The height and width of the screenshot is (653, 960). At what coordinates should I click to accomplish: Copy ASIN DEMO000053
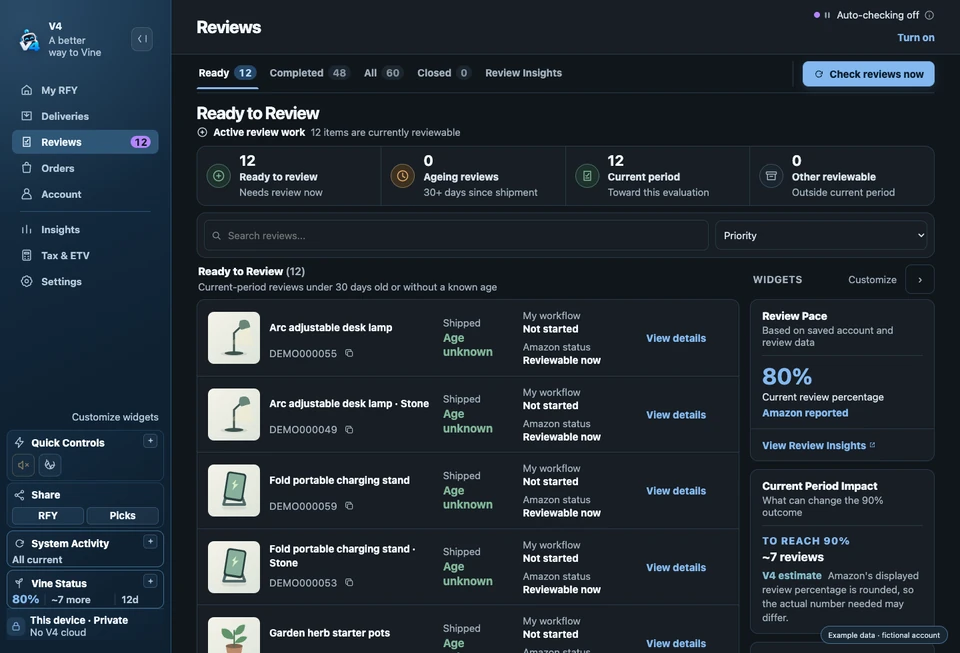click(349, 583)
